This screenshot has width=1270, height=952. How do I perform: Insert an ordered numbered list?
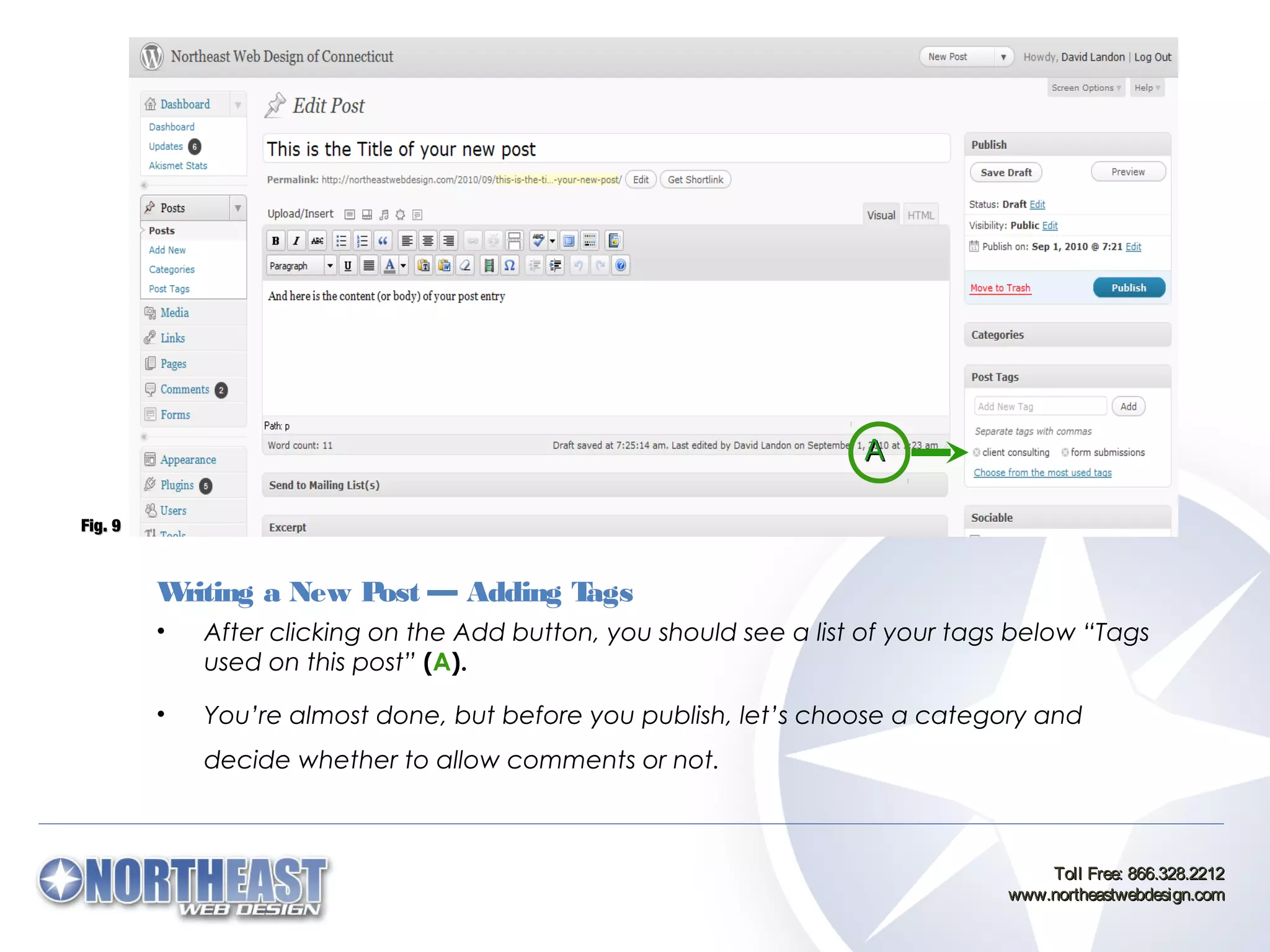(x=362, y=241)
